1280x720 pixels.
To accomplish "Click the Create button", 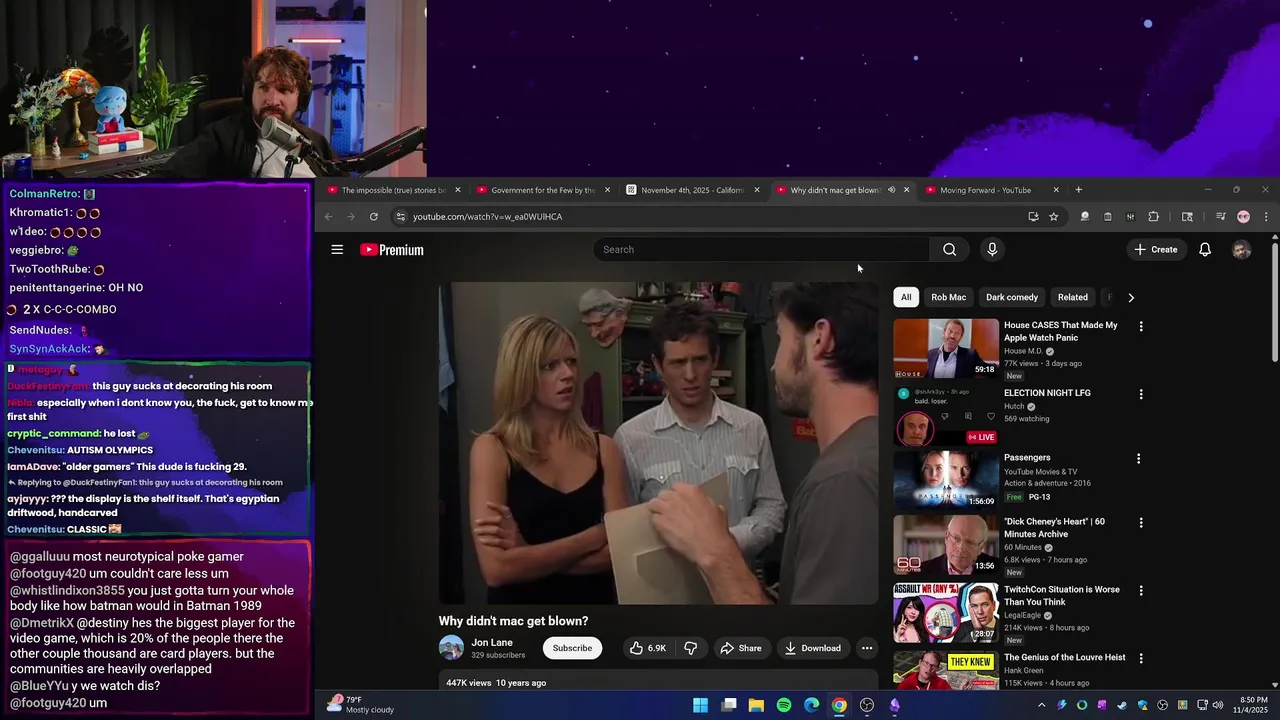I will coord(1155,250).
